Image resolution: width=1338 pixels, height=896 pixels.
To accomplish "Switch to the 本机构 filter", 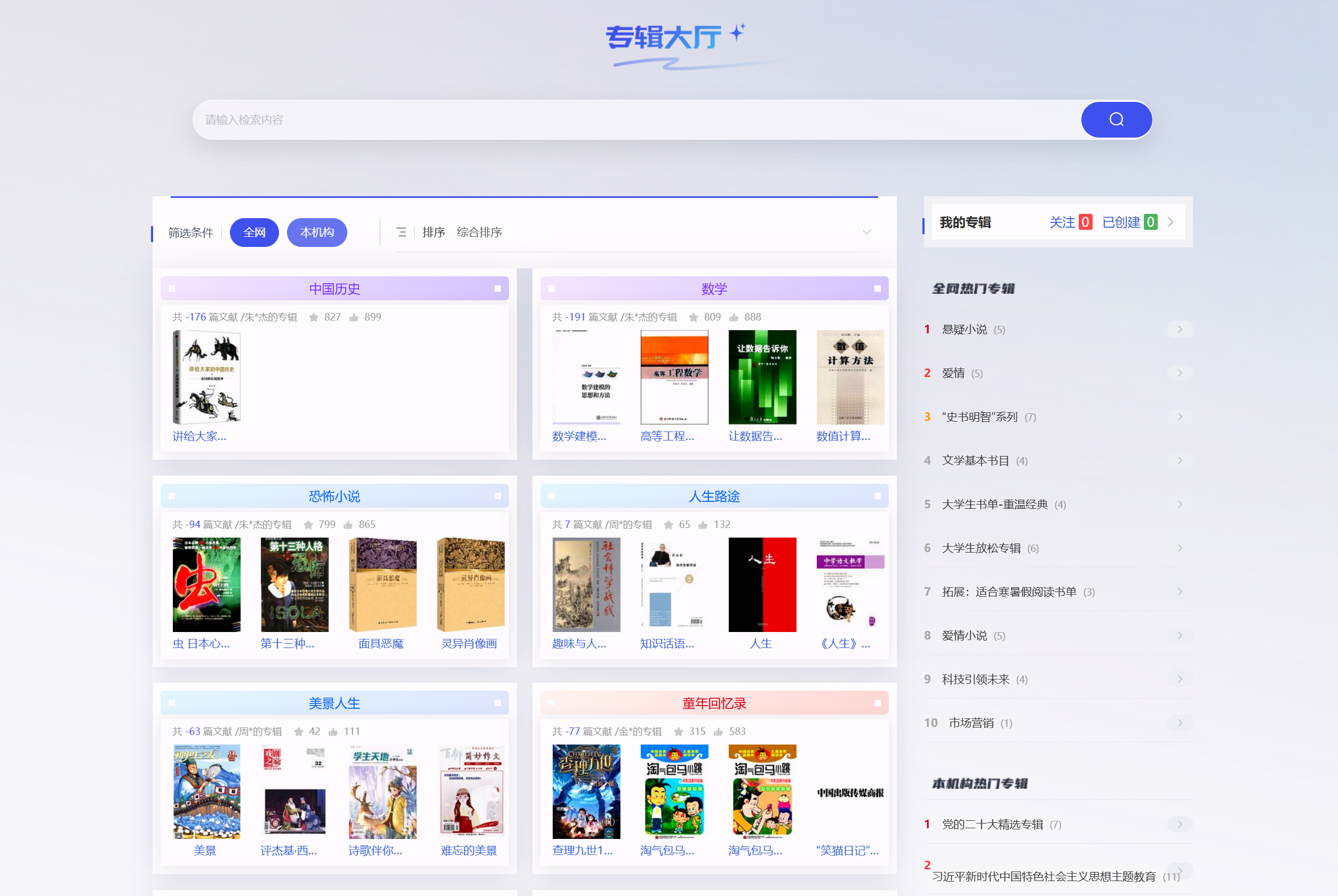I will [317, 232].
